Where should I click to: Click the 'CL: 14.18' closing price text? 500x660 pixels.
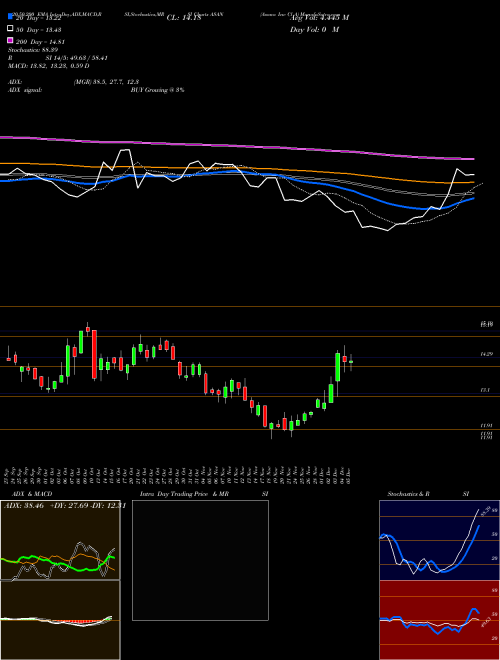[184, 18]
